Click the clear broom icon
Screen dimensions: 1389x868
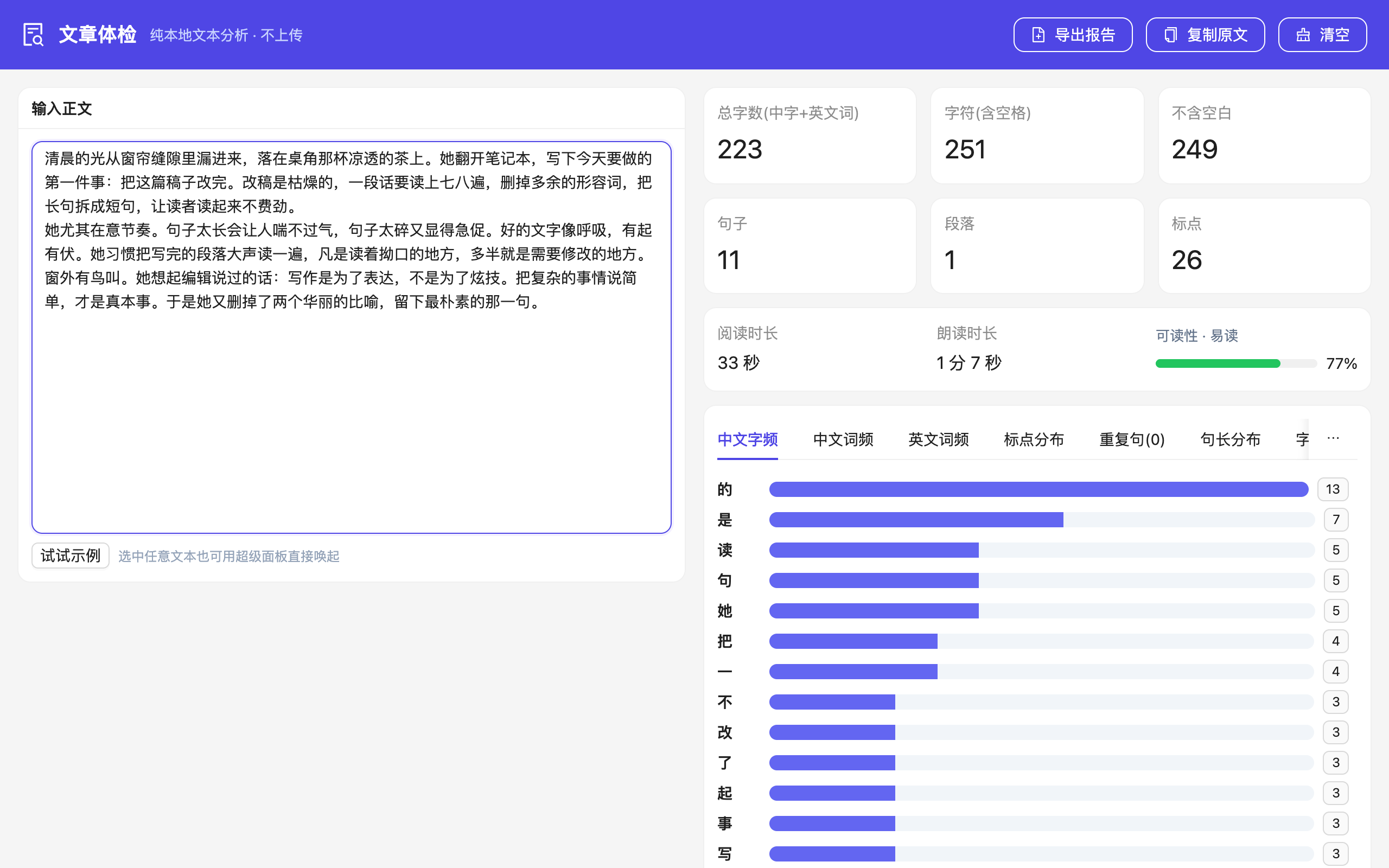1303,35
